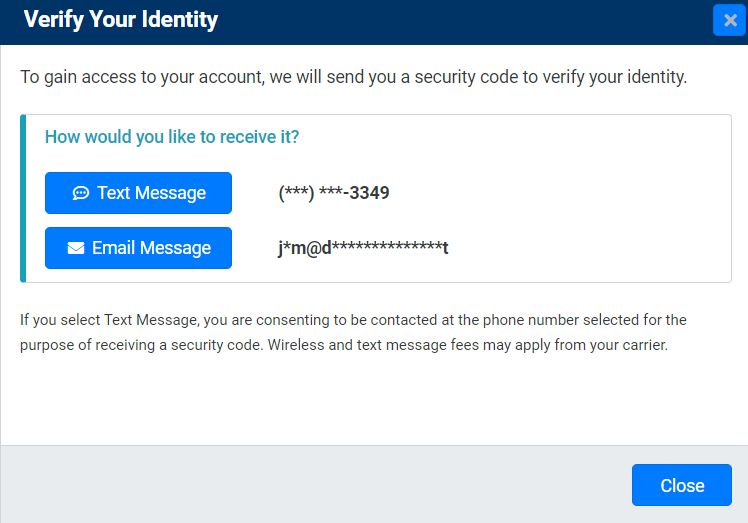The image size is (748, 523).
Task: Click the masked phone number ending in 3349
Action: (x=333, y=193)
